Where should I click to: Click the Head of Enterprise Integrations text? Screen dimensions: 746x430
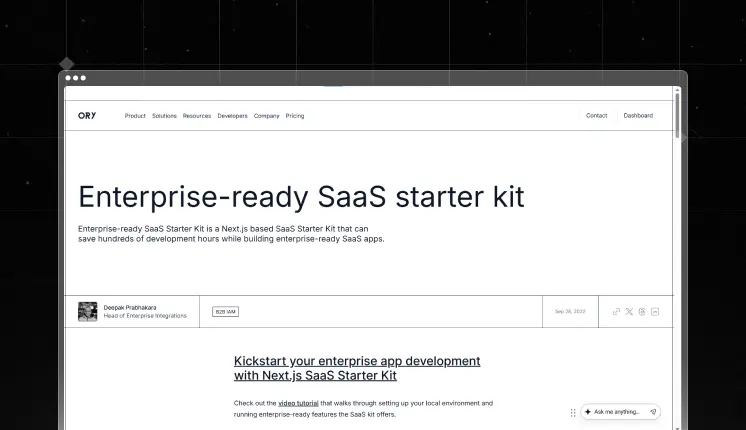tap(145, 316)
